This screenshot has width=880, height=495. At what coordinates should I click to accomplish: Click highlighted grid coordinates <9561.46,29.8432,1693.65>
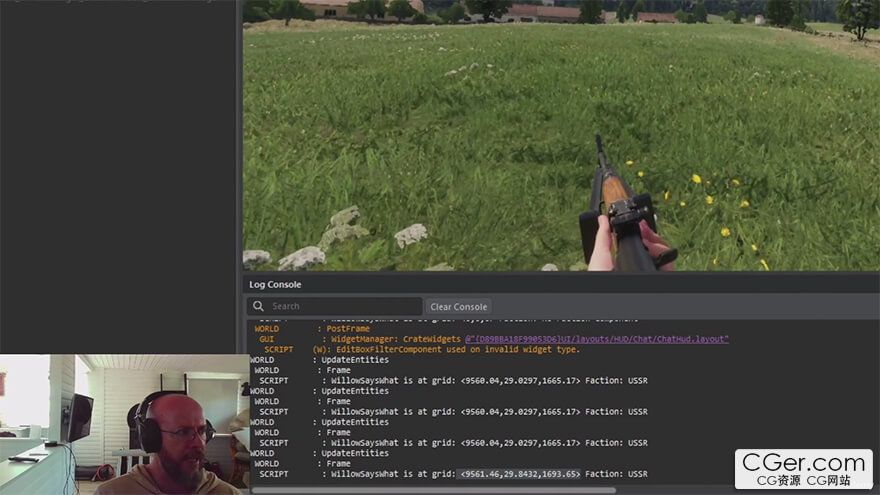[x=519, y=474]
